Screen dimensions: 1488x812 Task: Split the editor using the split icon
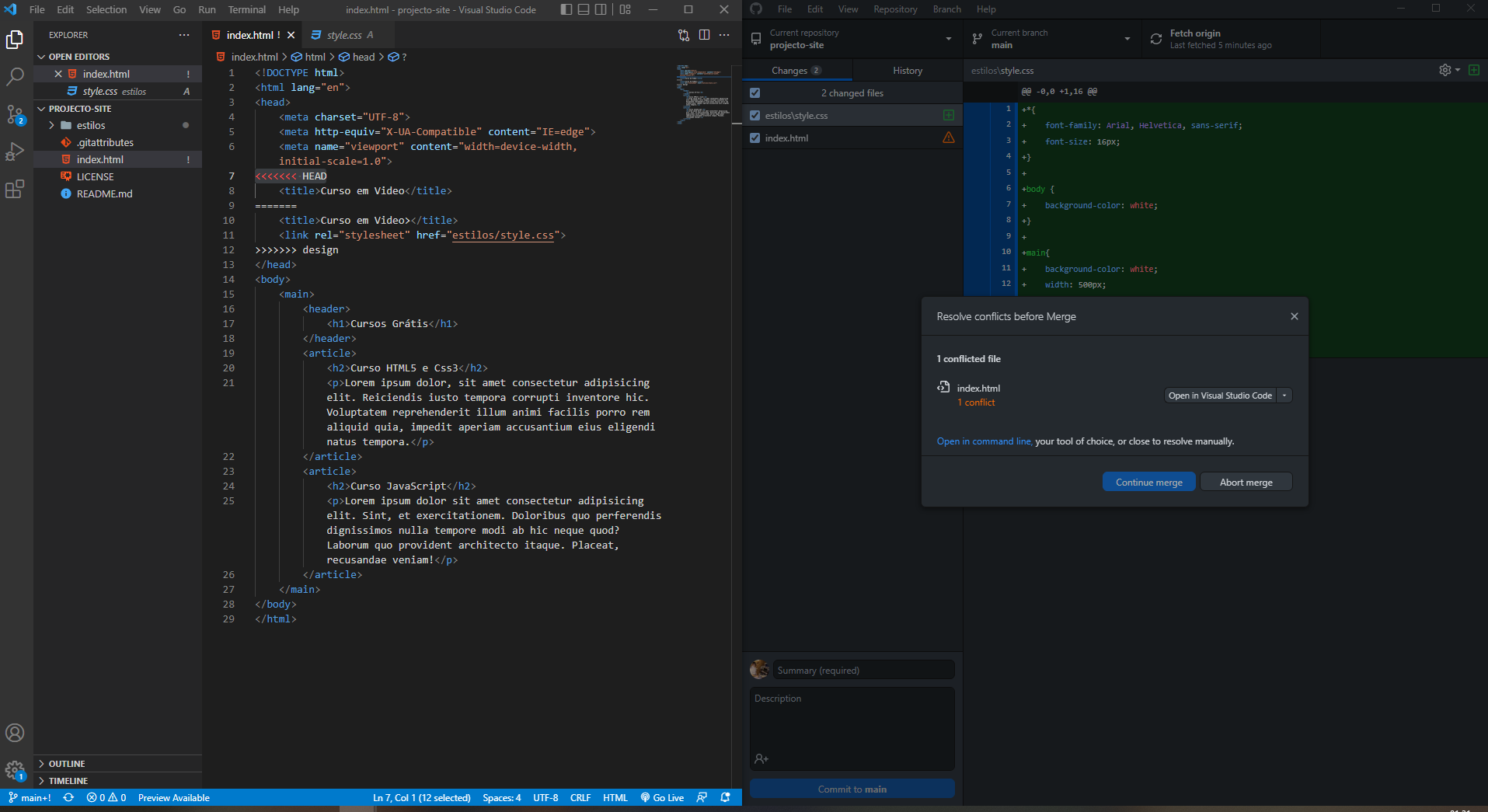coord(704,35)
